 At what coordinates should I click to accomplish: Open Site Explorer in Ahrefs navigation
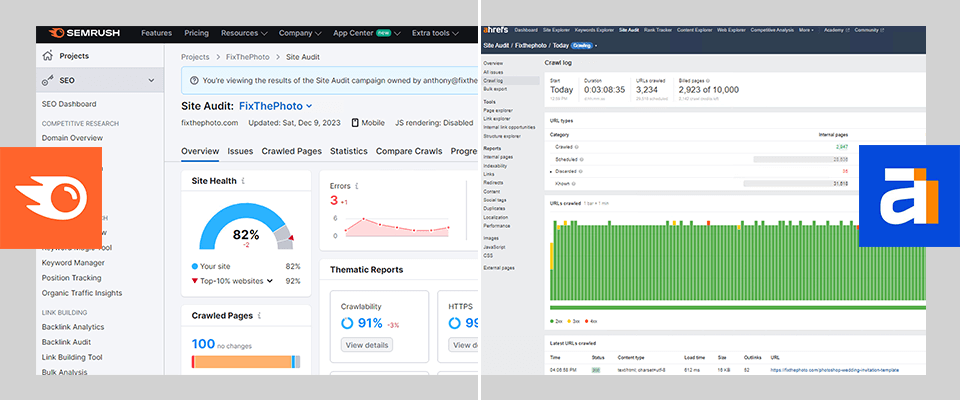click(x=556, y=30)
